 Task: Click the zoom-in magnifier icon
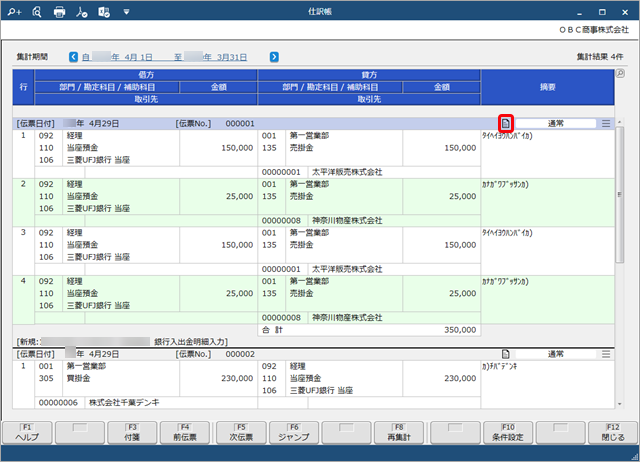14,12
